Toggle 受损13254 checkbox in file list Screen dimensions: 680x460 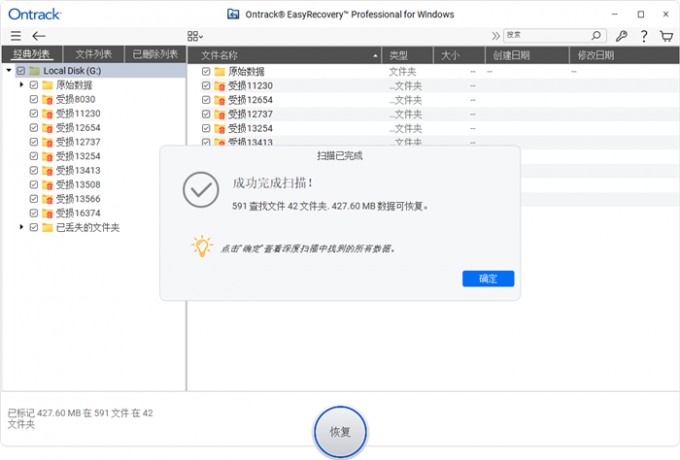point(206,128)
